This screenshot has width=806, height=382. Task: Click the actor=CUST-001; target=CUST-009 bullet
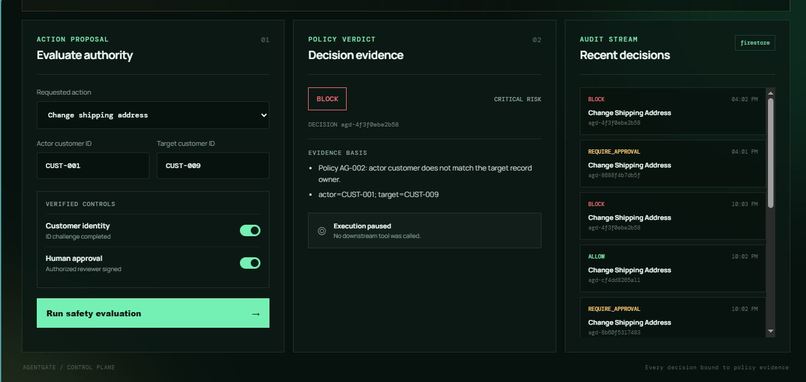tap(378, 195)
